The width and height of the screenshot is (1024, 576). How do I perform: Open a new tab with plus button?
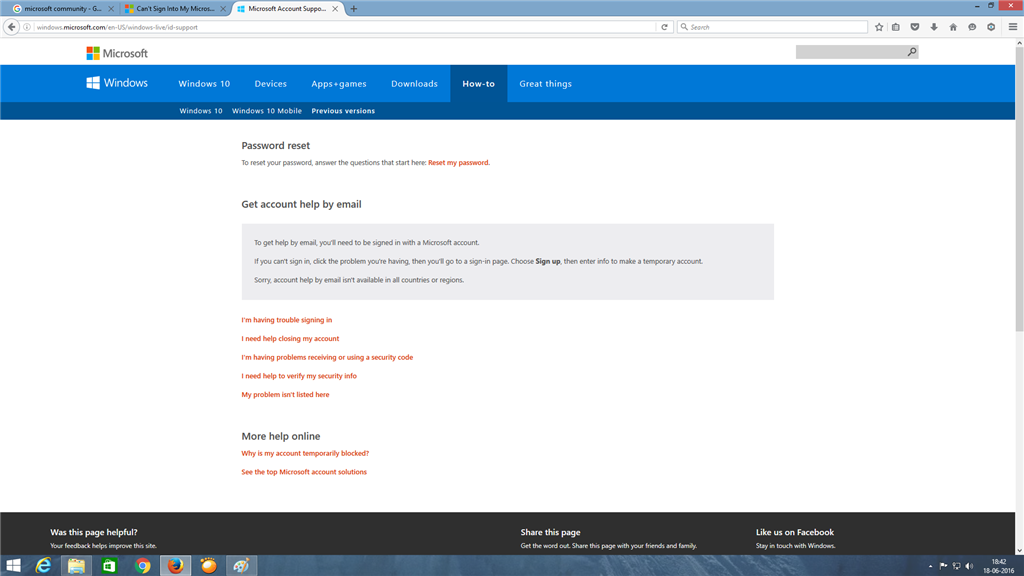tap(353, 8)
